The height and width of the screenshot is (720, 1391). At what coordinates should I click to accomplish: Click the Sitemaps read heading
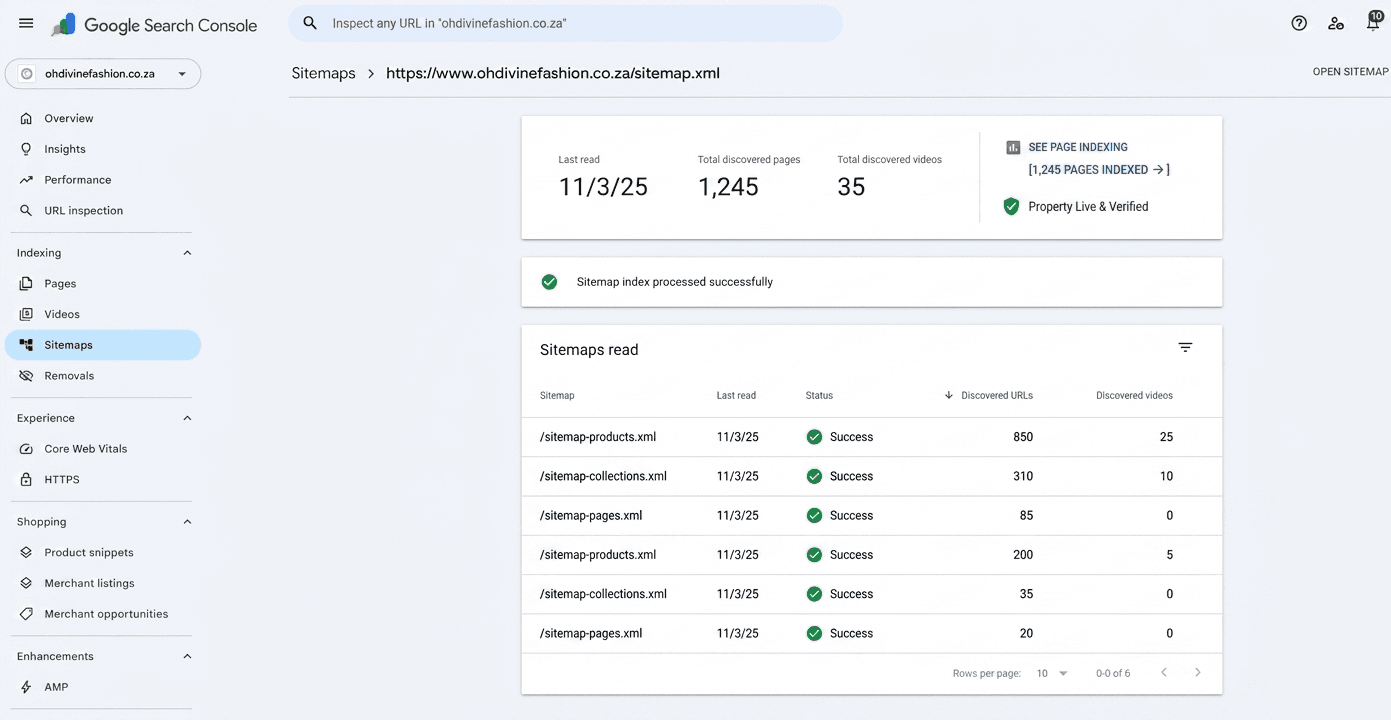[x=589, y=350]
